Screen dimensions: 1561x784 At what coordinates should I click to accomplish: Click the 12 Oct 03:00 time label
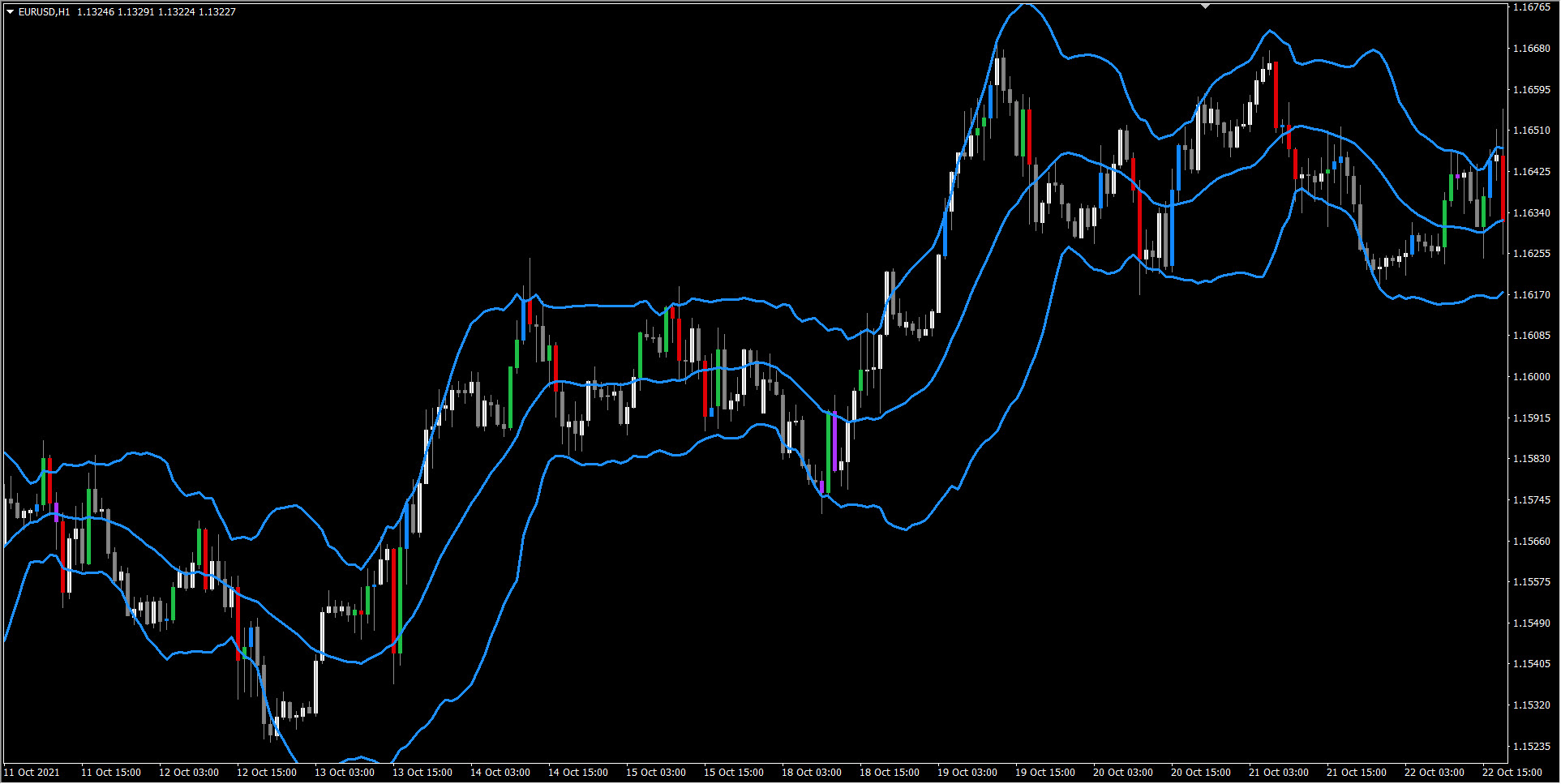point(189,773)
